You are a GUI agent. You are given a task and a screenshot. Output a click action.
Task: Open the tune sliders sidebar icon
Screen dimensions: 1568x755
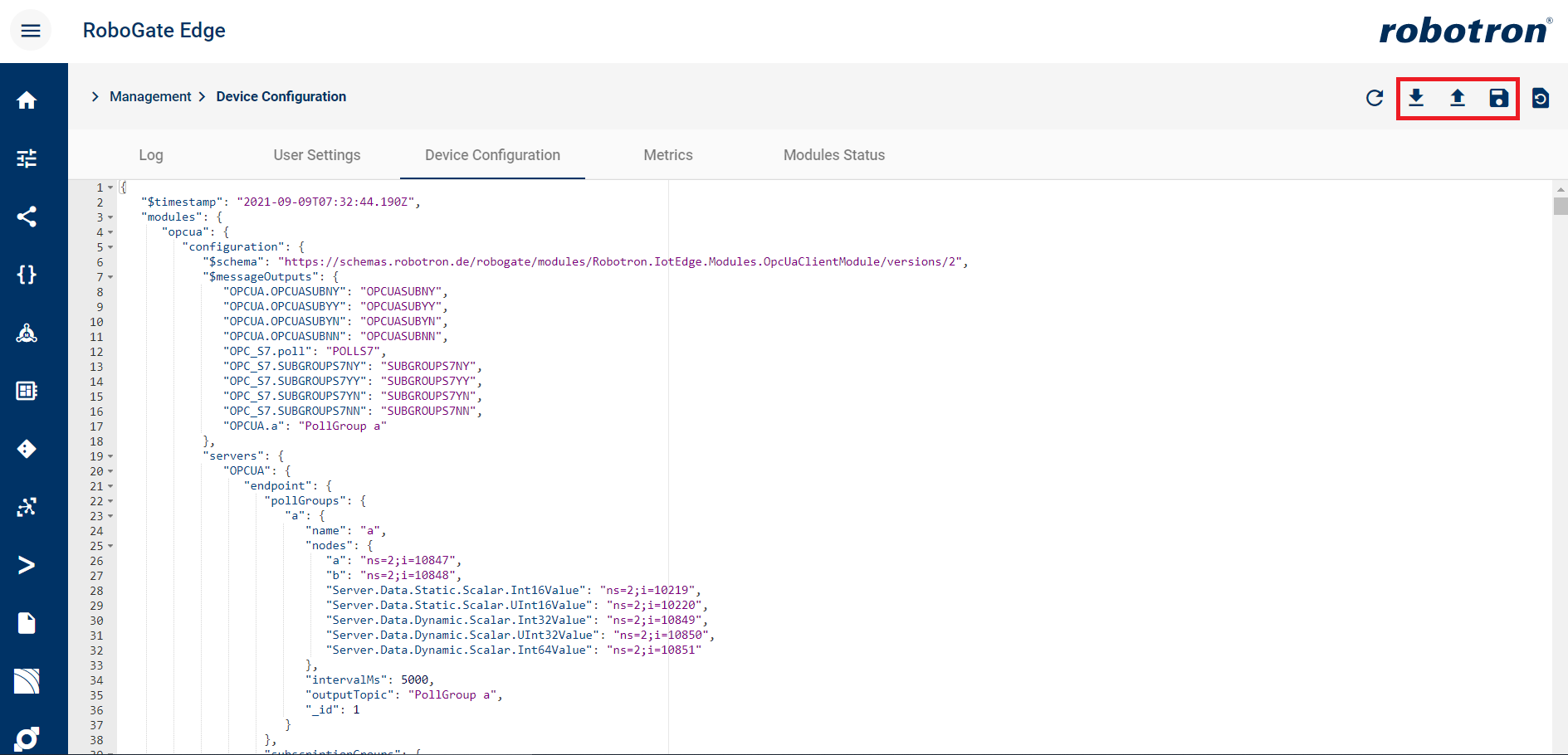[x=27, y=158]
